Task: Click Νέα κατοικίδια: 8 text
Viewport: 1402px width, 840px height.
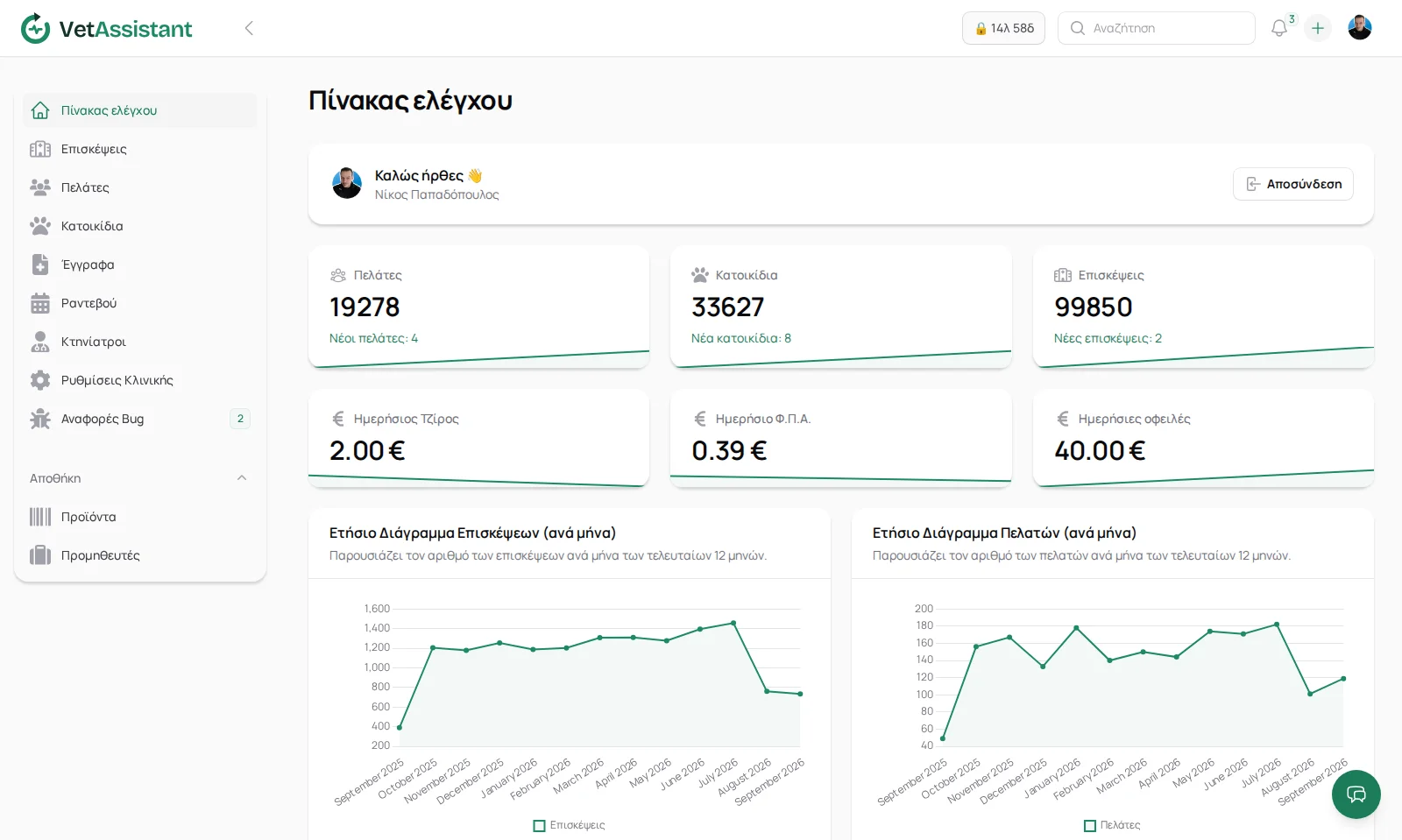Action: (x=741, y=338)
